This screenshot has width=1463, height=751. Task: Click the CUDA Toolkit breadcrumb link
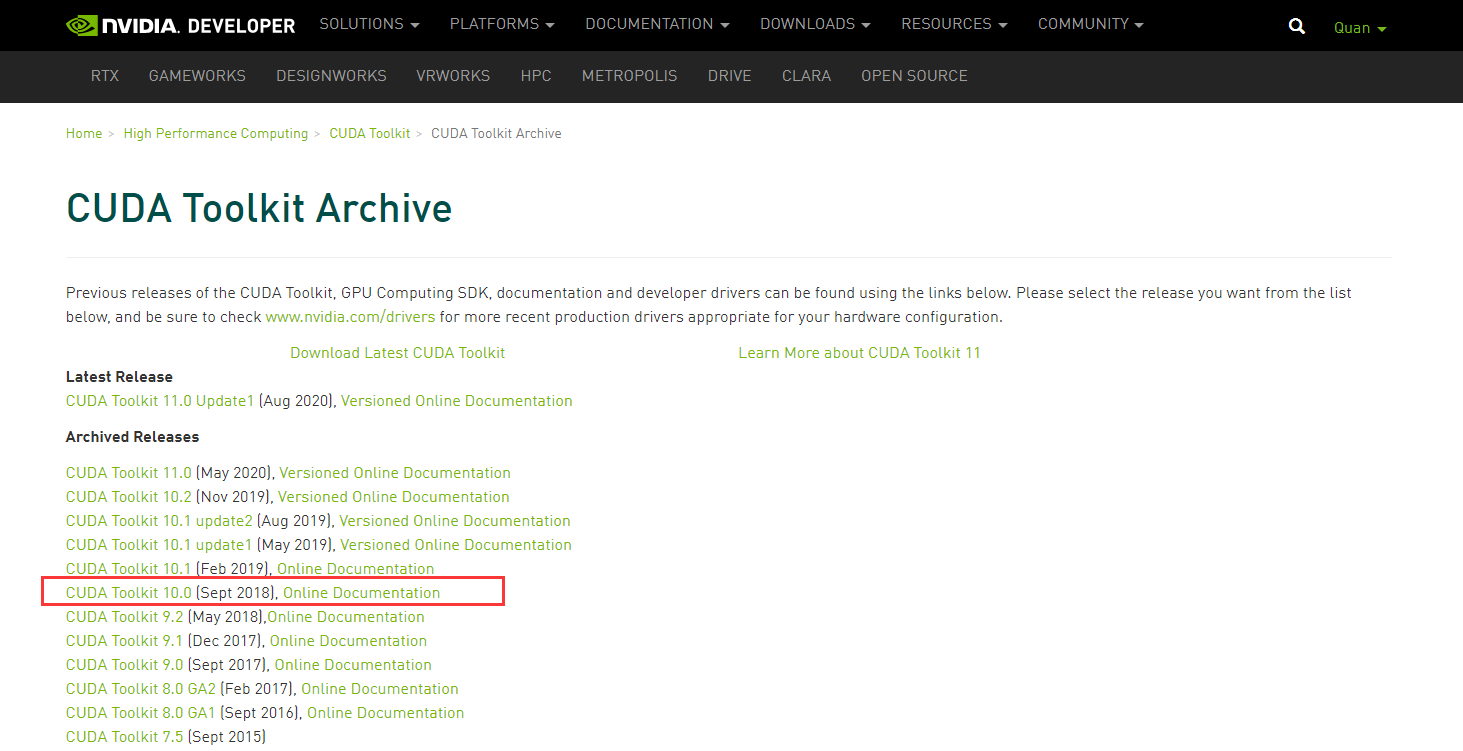(x=370, y=134)
